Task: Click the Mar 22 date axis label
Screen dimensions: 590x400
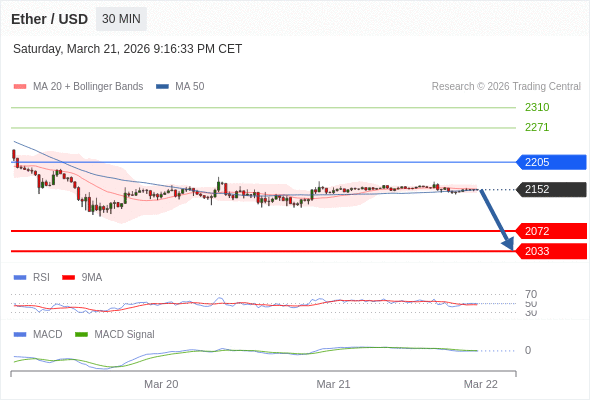Action: tap(481, 384)
